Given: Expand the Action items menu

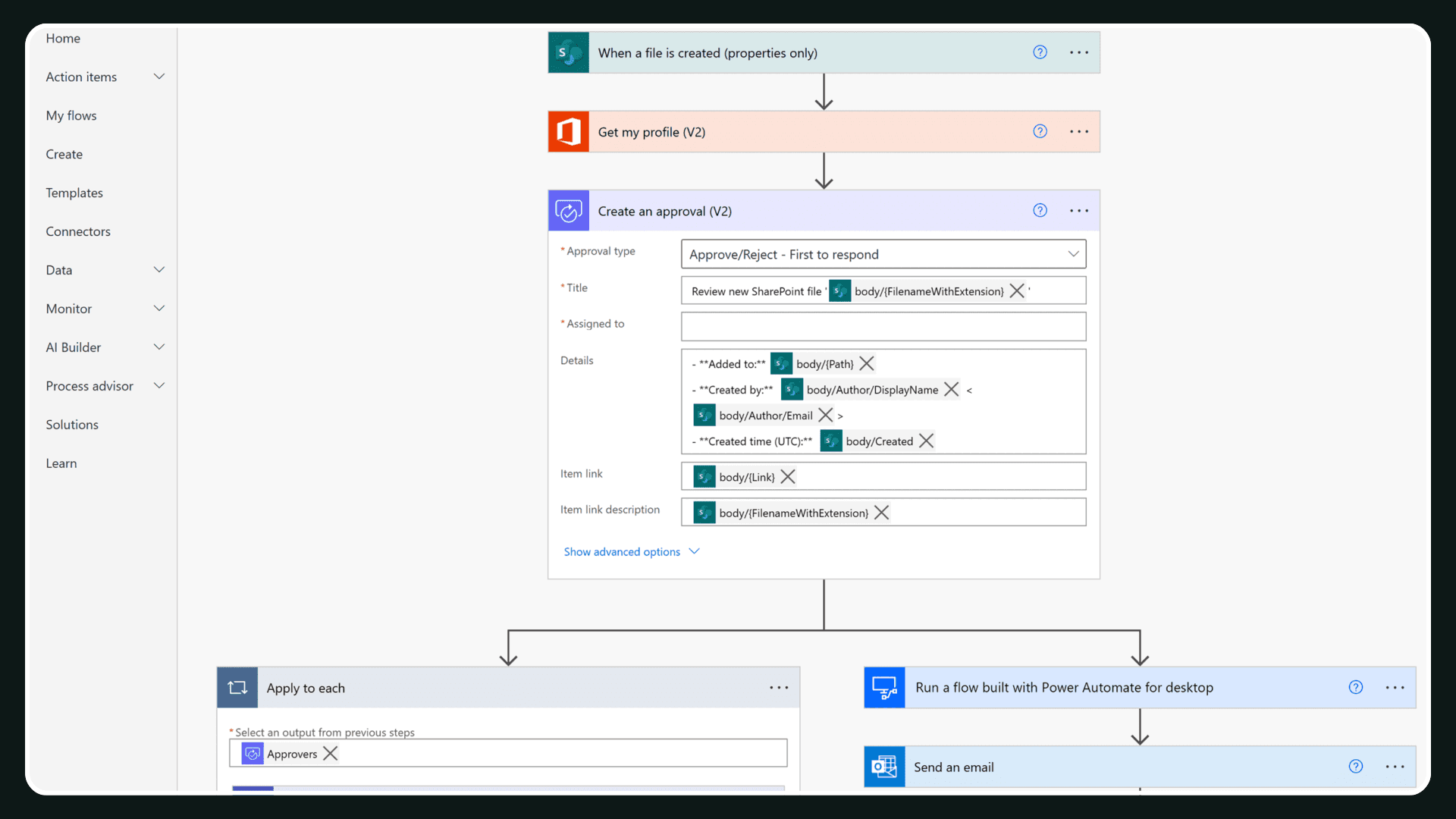Looking at the screenshot, I should 159,77.
